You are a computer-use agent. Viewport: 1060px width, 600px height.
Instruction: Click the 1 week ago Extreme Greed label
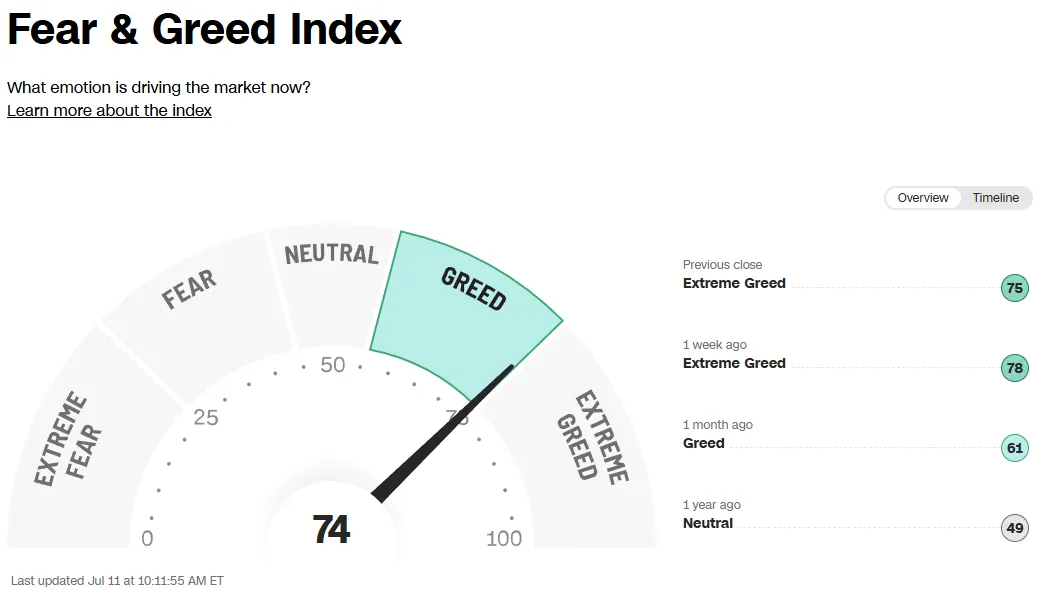click(734, 363)
